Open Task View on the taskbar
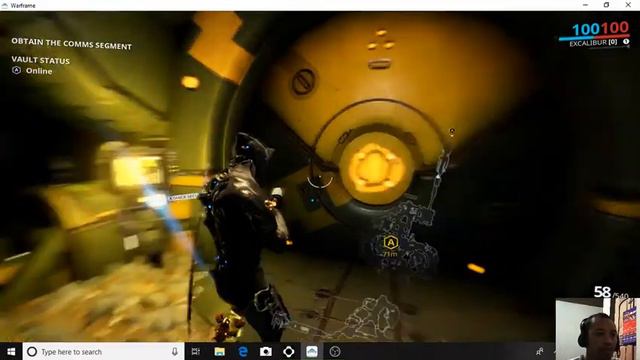This screenshot has height=360, width=640. point(196,351)
